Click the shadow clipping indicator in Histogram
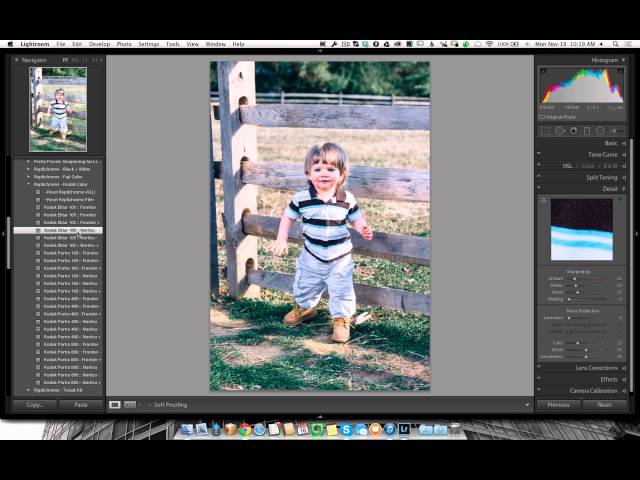This screenshot has height=480, width=640. (543, 71)
